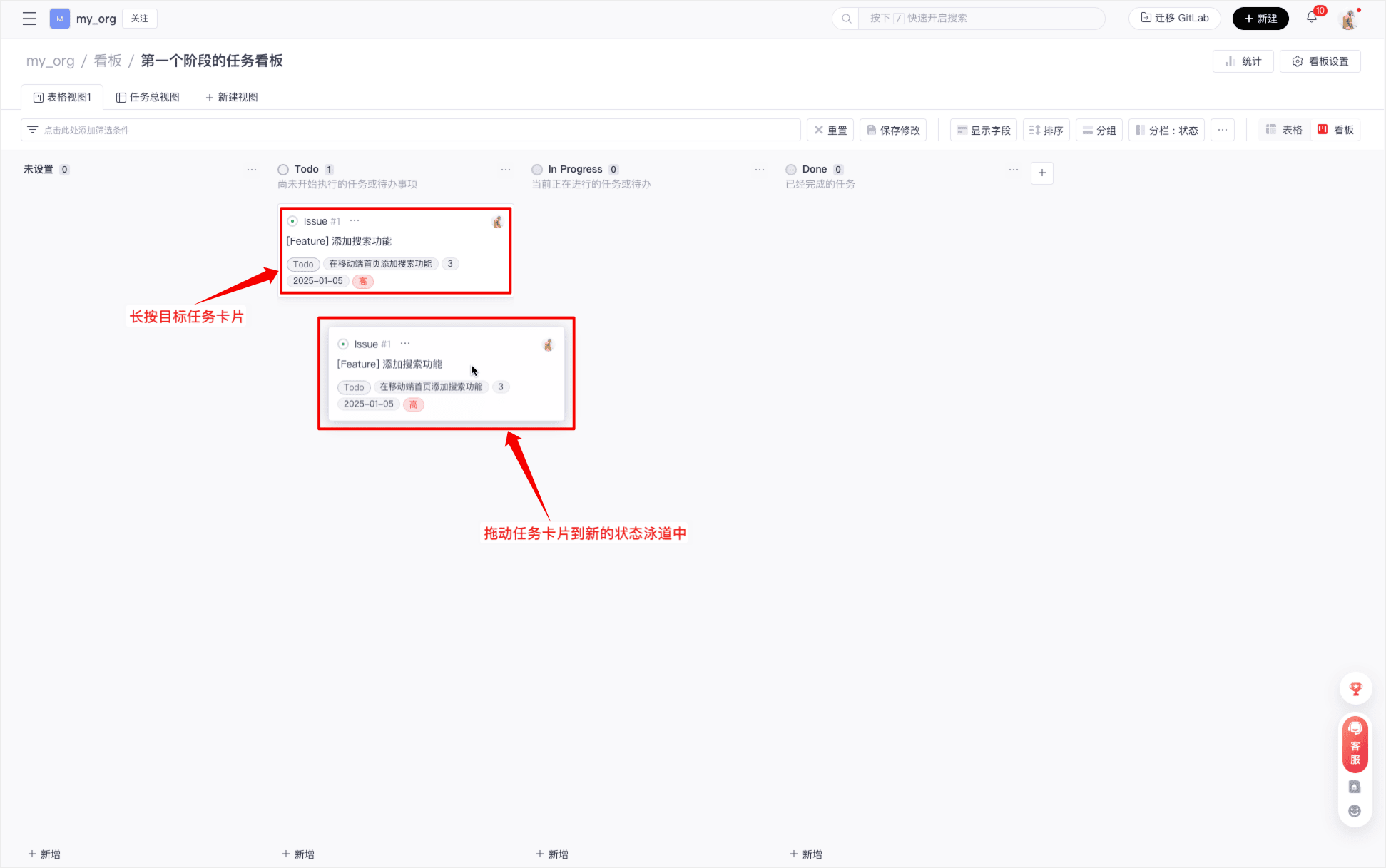Click the red 高 priority tag
The width and height of the screenshot is (1386, 868).
click(x=362, y=282)
